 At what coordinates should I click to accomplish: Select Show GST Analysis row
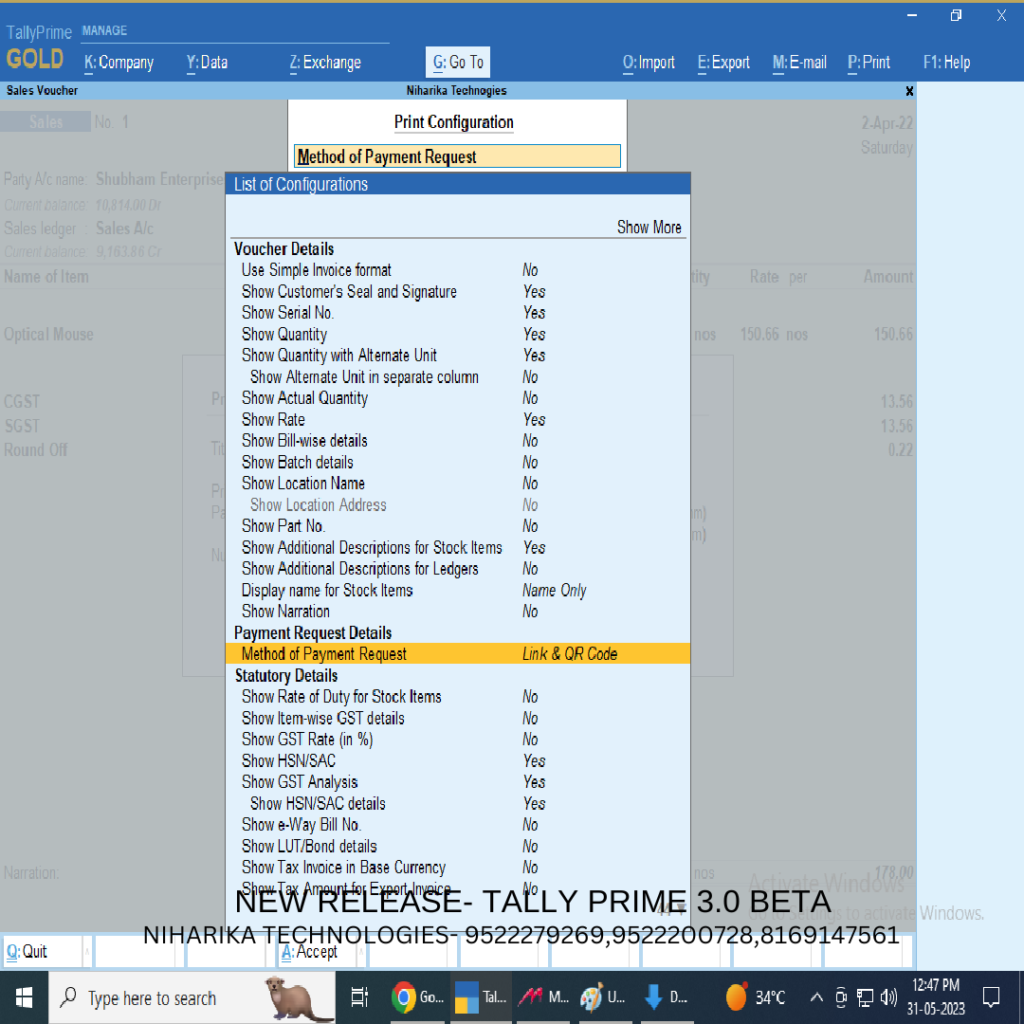pyautogui.click(x=457, y=782)
